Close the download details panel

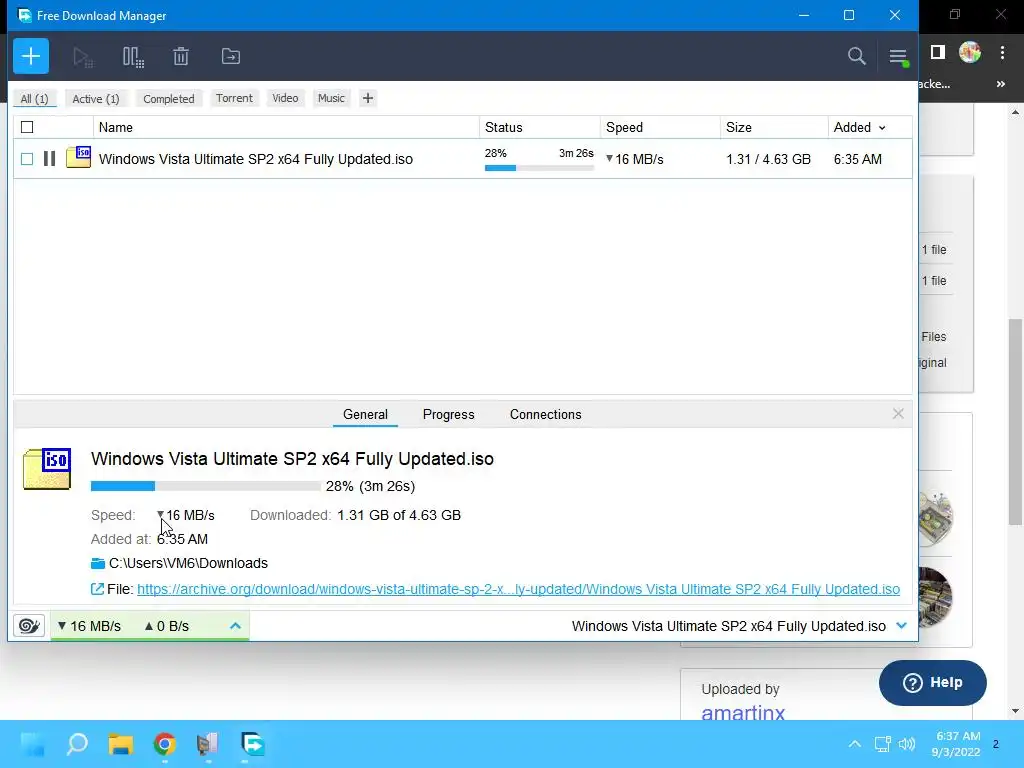coord(898,414)
